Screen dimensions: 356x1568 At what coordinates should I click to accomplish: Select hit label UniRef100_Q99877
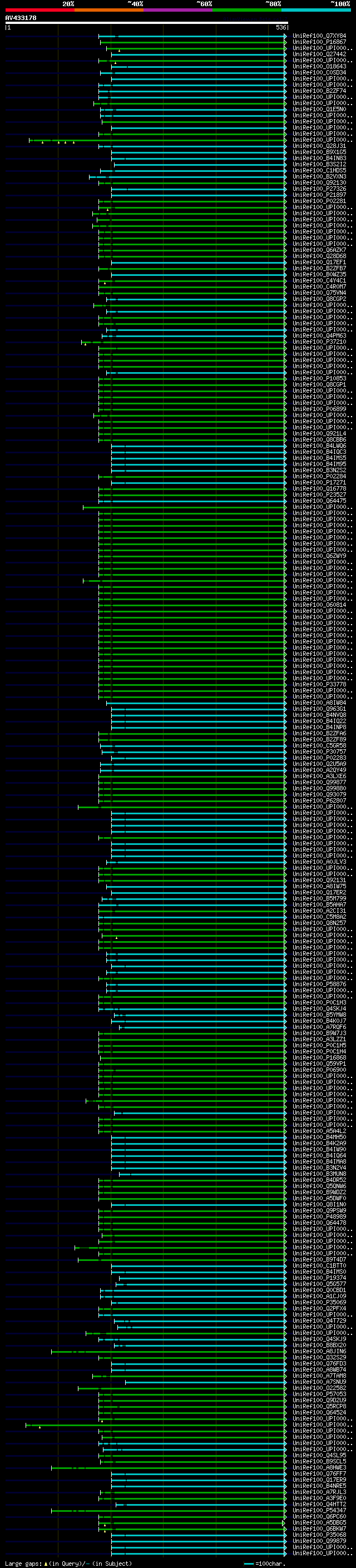(319, 783)
